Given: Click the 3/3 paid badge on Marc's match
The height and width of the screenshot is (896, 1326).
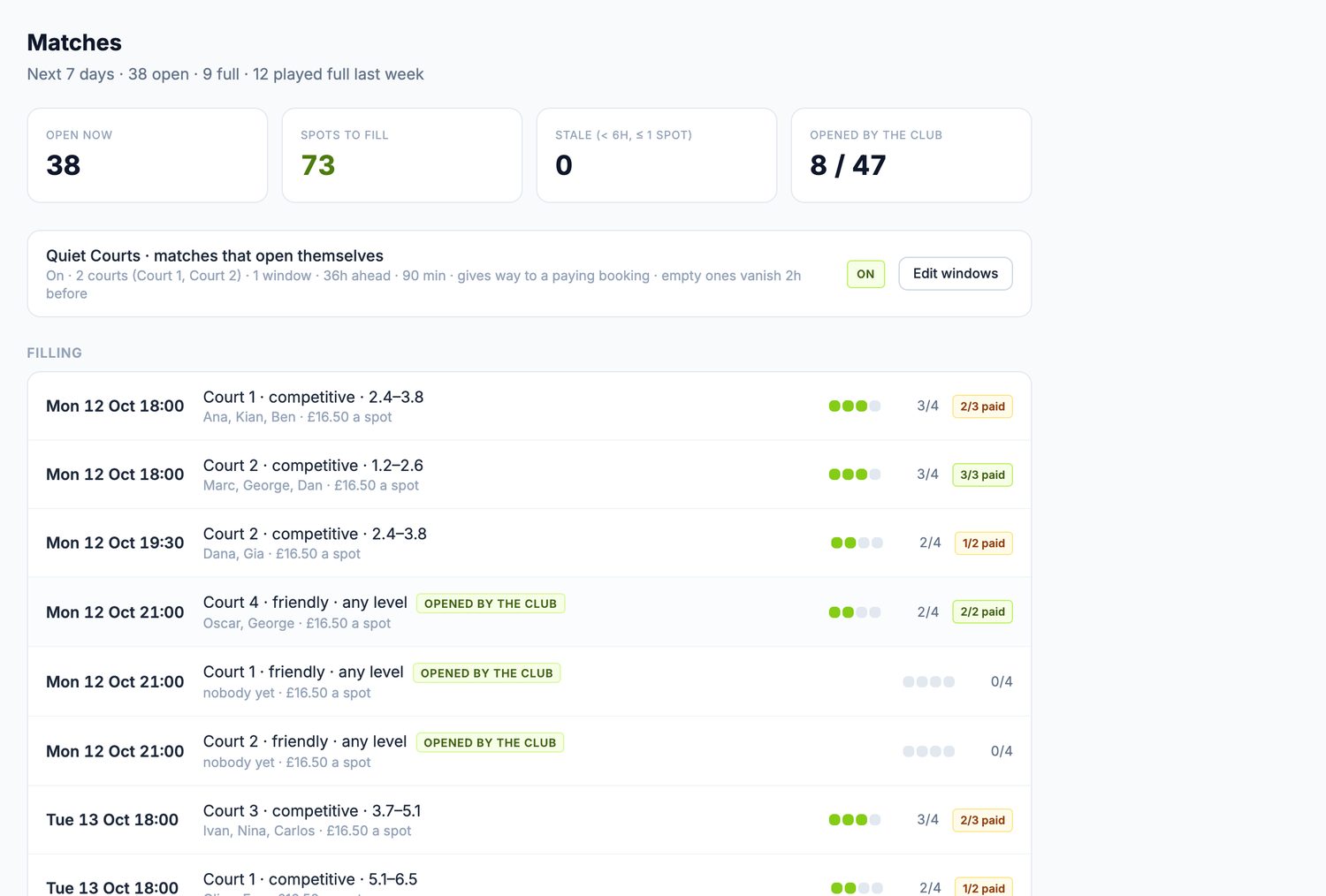Looking at the screenshot, I should tap(982, 475).
